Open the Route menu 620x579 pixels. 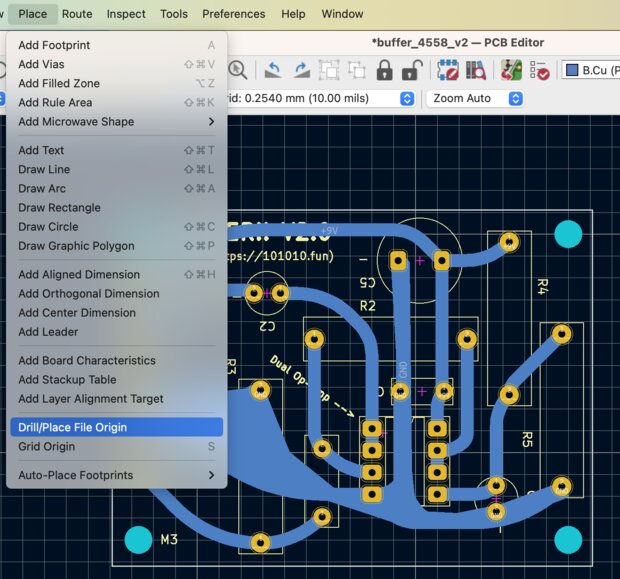click(x=77, y=14)
